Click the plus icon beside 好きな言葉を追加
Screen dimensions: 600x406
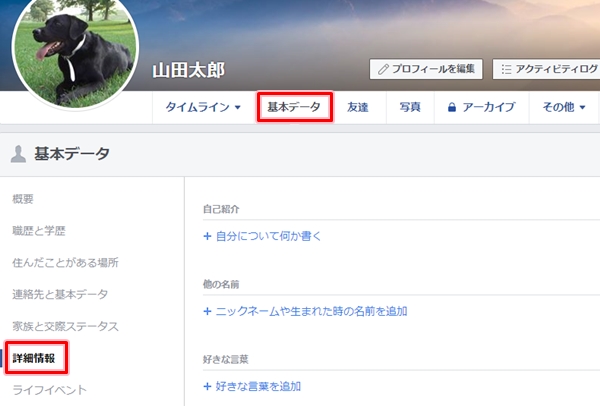[x=207, y=386]
